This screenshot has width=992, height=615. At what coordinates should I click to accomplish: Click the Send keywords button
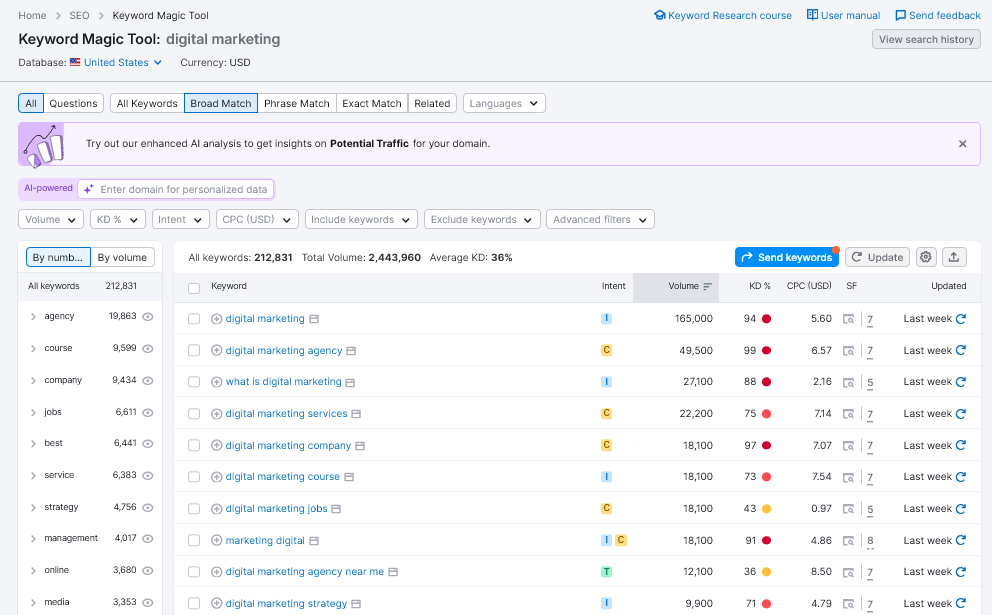[786, 257]
